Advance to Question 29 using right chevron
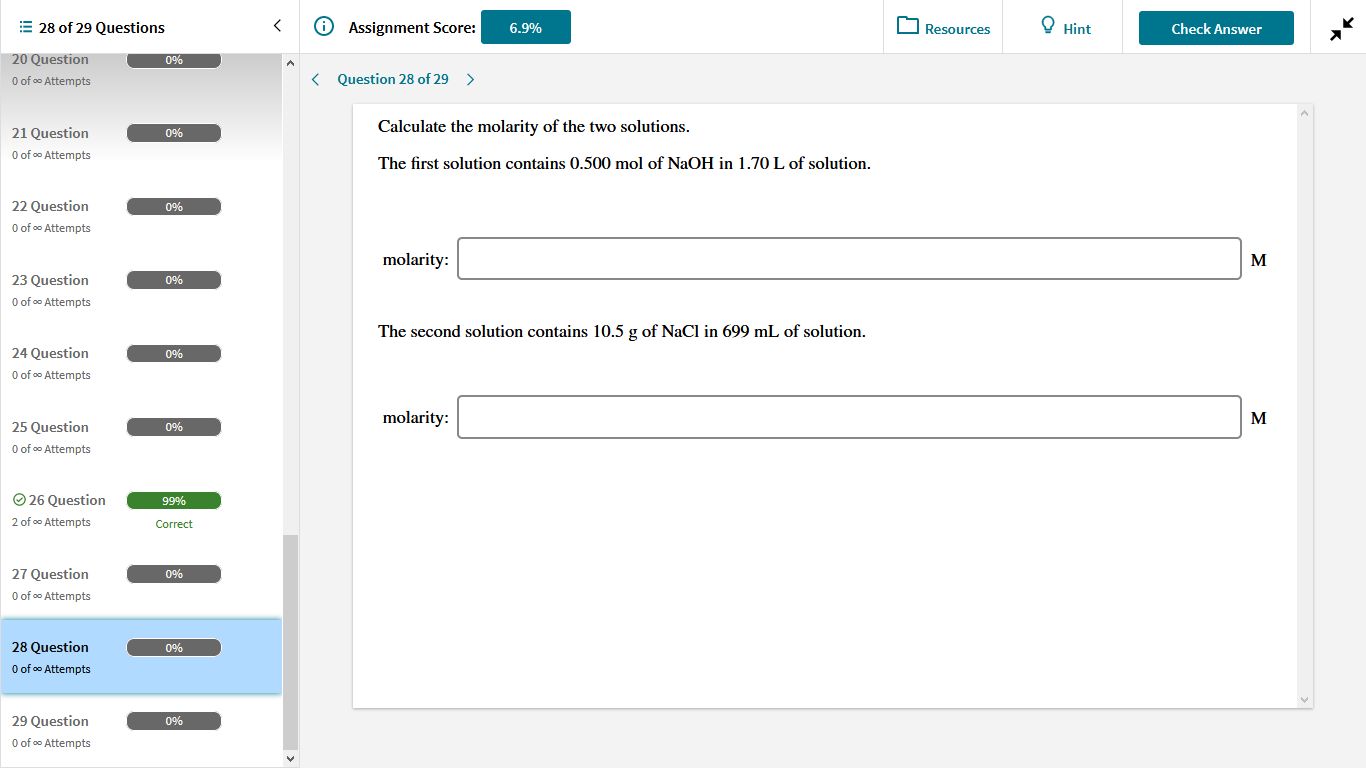Screen dimensions: 1366x768 pos(470,79)
